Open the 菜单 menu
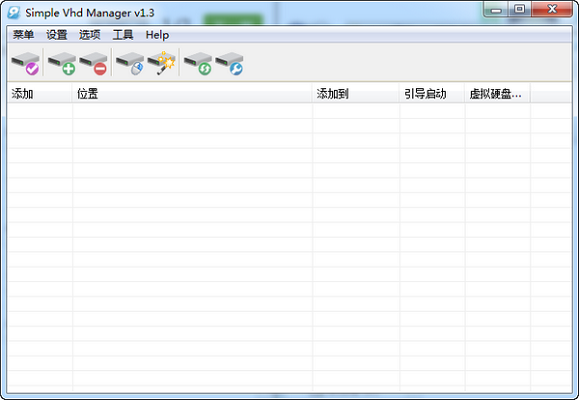579x400 pixels. click(23, 35)
